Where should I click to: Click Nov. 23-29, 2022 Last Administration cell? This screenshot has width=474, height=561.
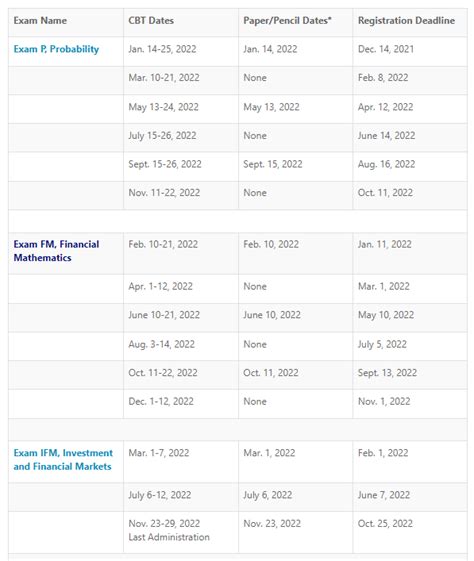(169, 530)
